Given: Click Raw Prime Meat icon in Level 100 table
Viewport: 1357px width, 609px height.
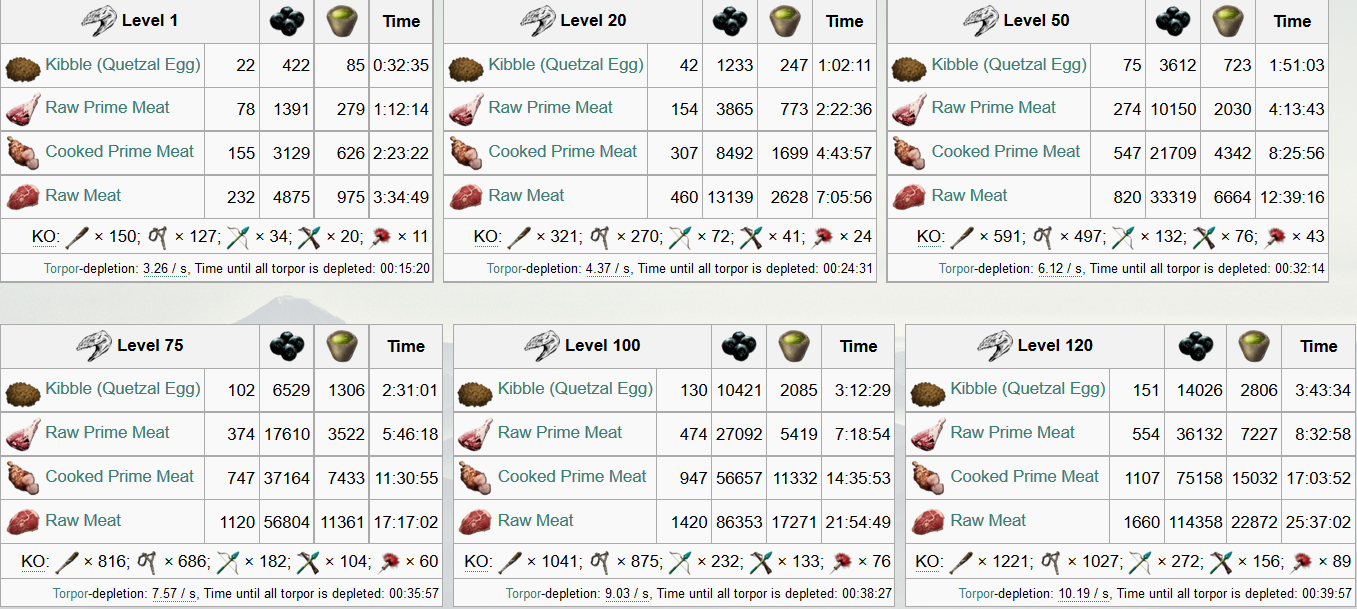Looking at the screenshot, I should tap(475, 434).
